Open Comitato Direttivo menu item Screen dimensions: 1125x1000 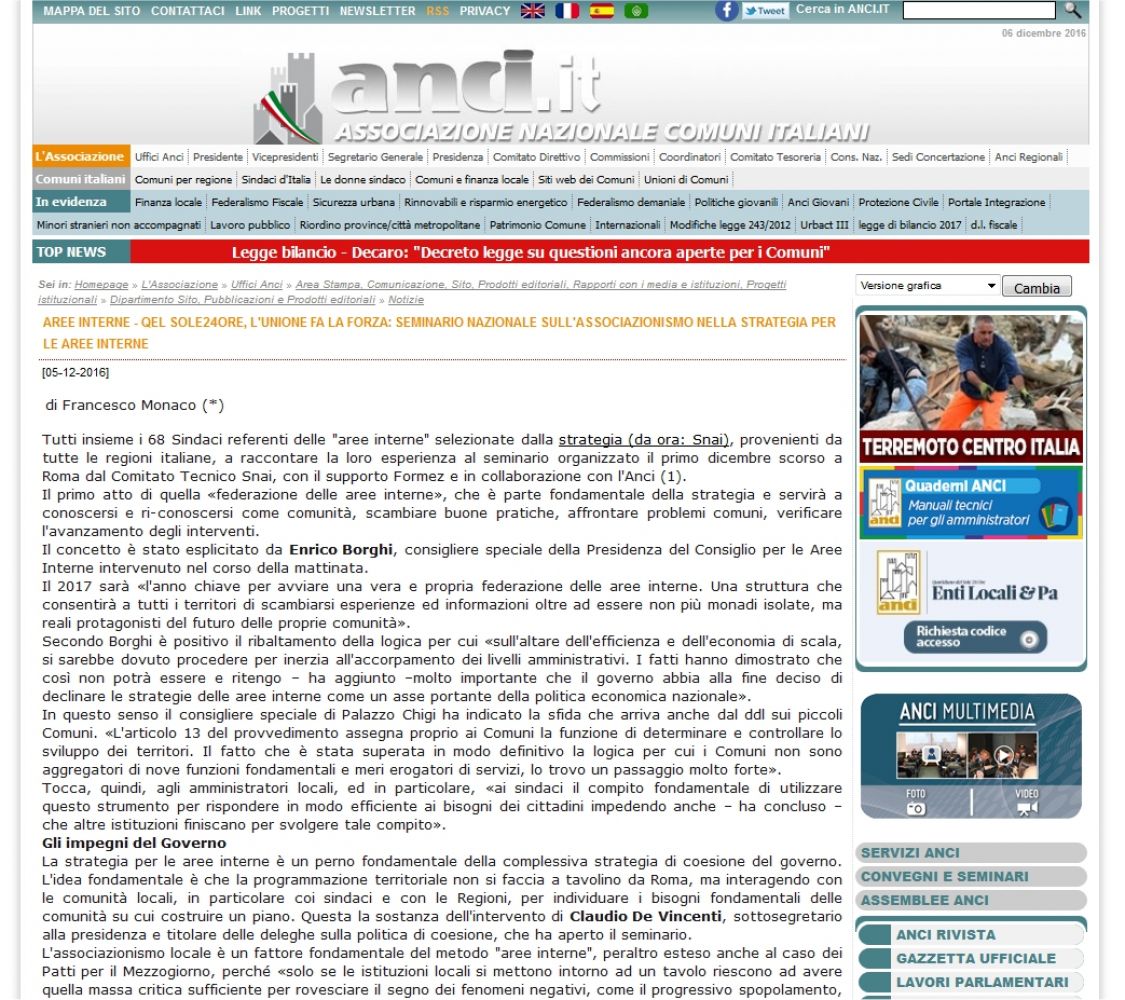[537, 157]
